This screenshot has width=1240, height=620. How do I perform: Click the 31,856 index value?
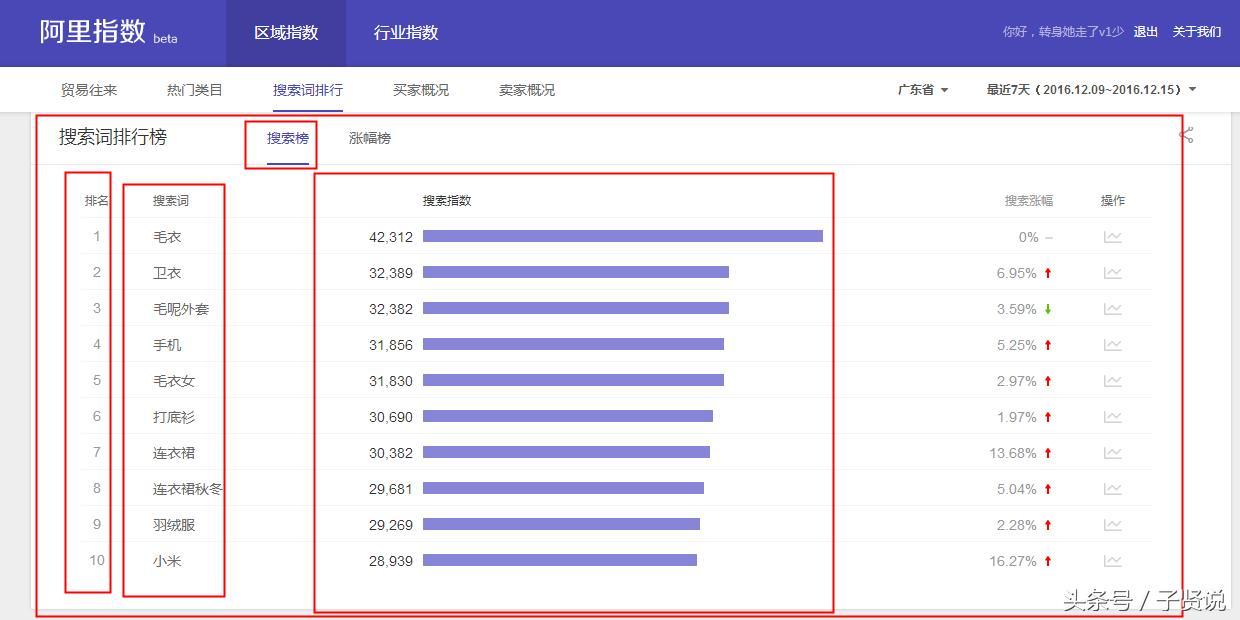(391, 345)
